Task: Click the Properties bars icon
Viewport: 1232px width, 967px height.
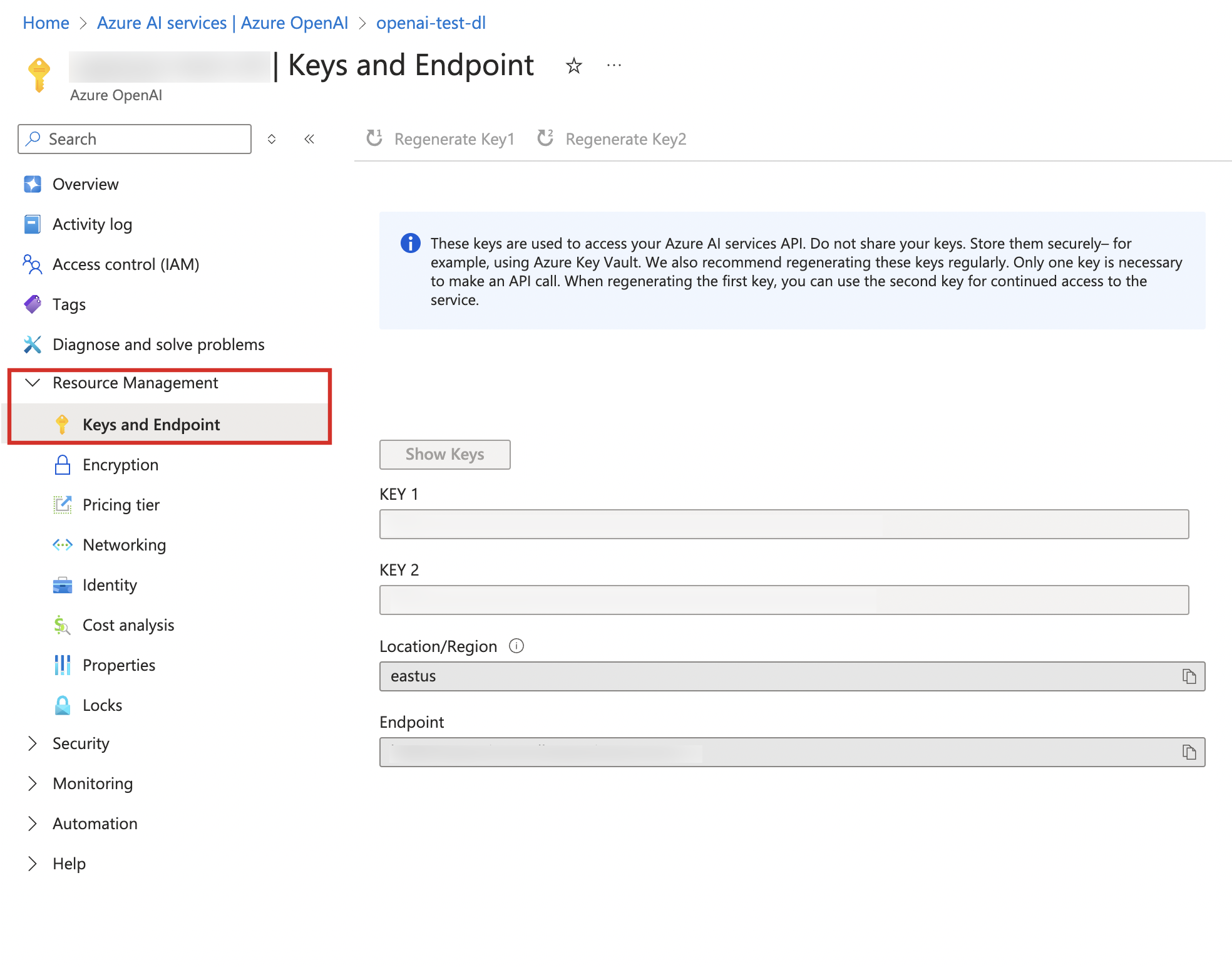Action: coord(63,665)
